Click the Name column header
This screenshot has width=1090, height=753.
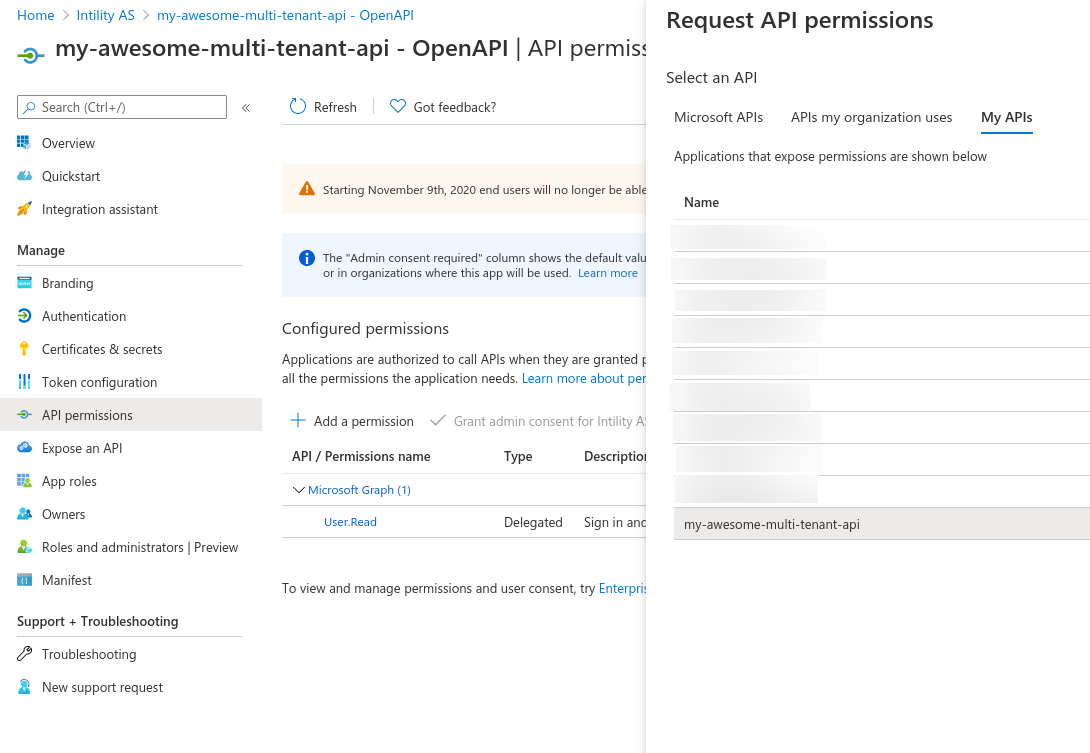tap(701, 202)
